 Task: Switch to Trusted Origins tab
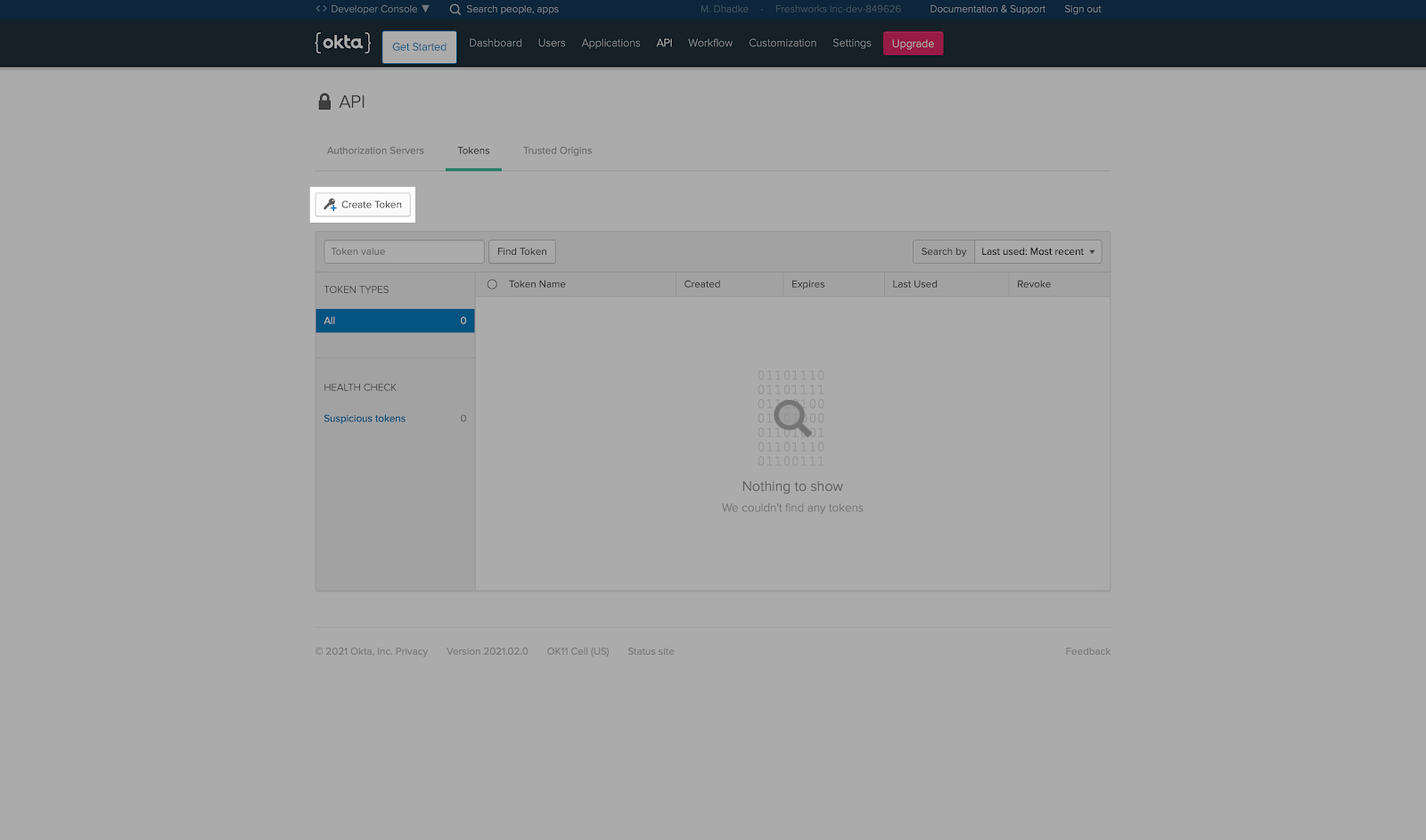[557, 151]
